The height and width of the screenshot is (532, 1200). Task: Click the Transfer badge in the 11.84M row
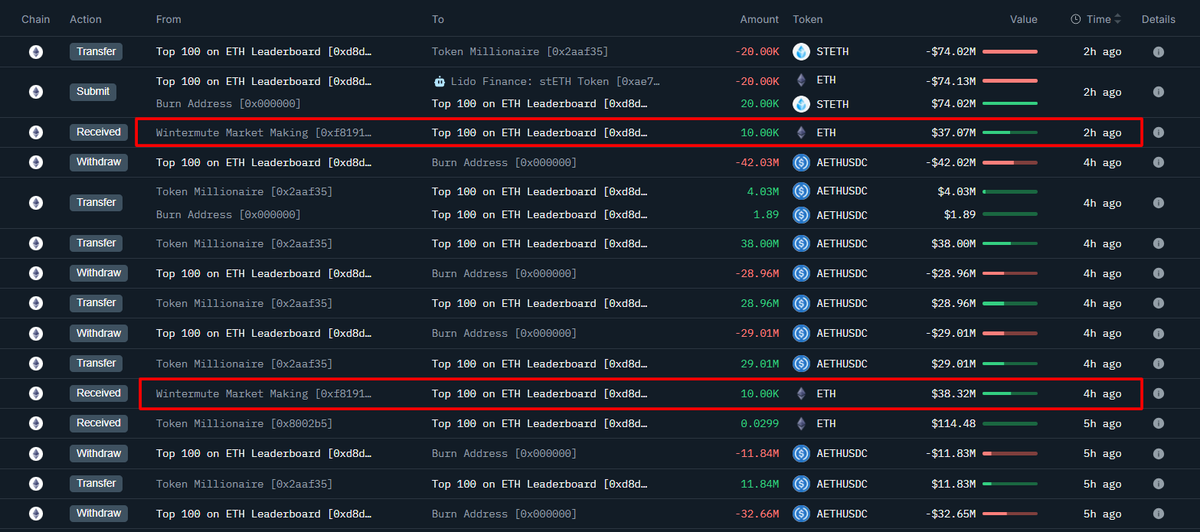pyautogui.click(x=97, y=484)
